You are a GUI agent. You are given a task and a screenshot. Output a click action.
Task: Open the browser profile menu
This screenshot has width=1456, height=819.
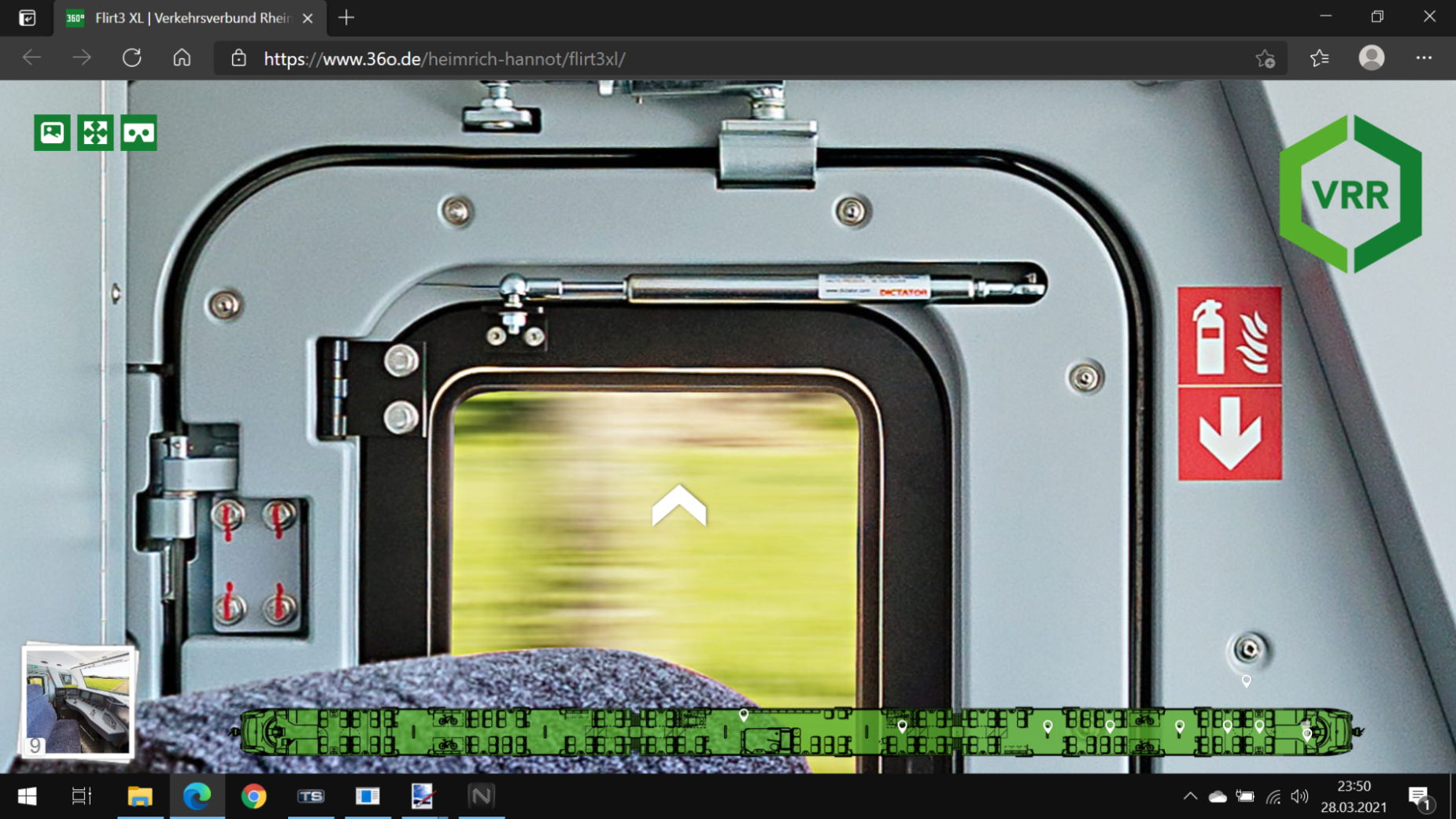pos(1372,58)
